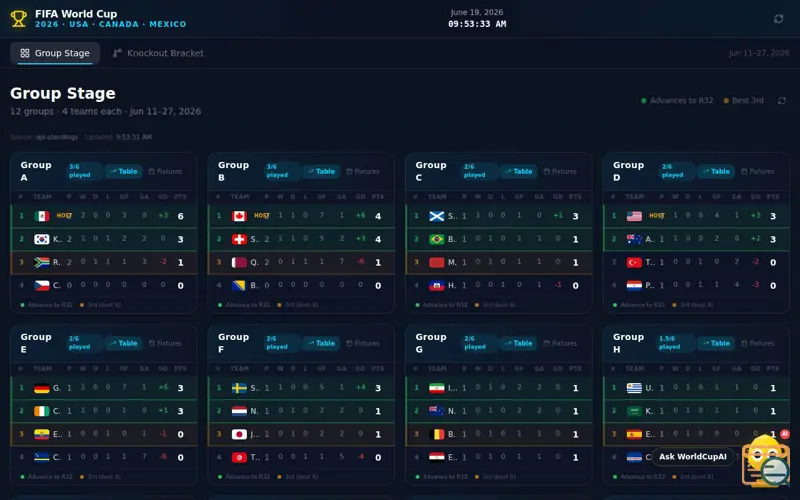This screenshot has width=800, height=500.
Task: Select Table view in Group A
Action: (x=123, y=171)
